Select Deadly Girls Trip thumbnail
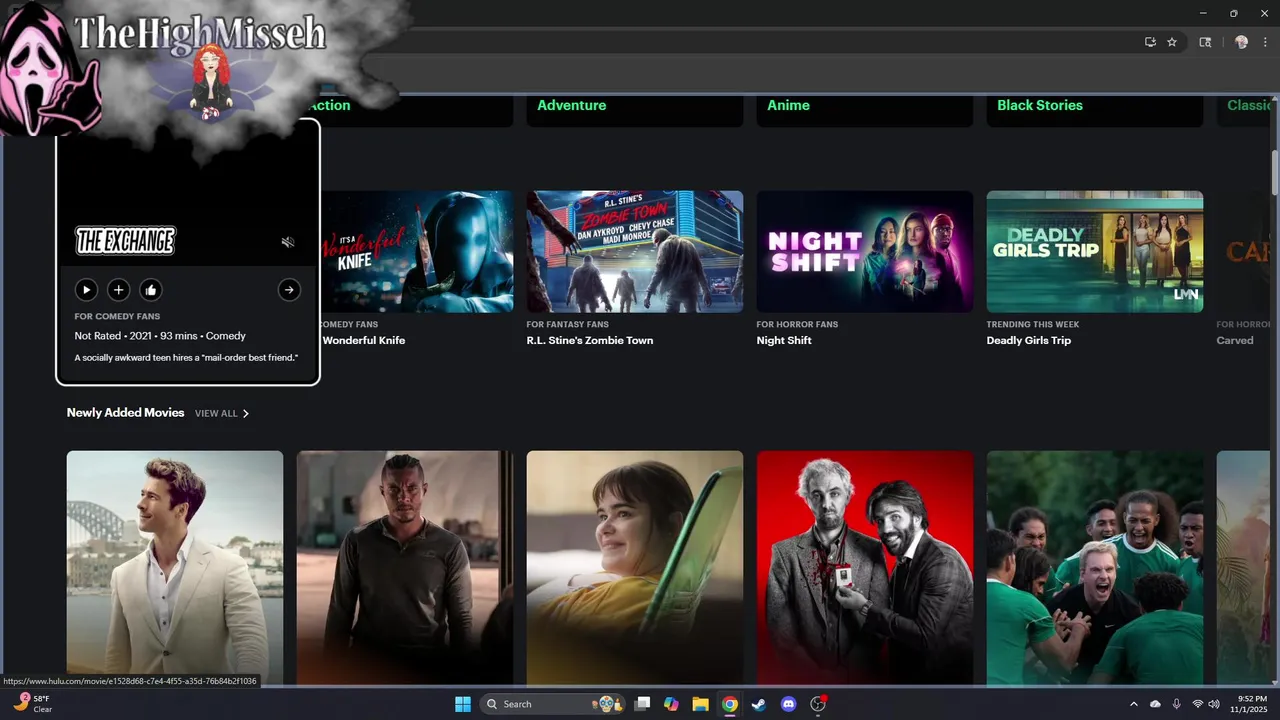The image size is (1280, 720). 1095,251
